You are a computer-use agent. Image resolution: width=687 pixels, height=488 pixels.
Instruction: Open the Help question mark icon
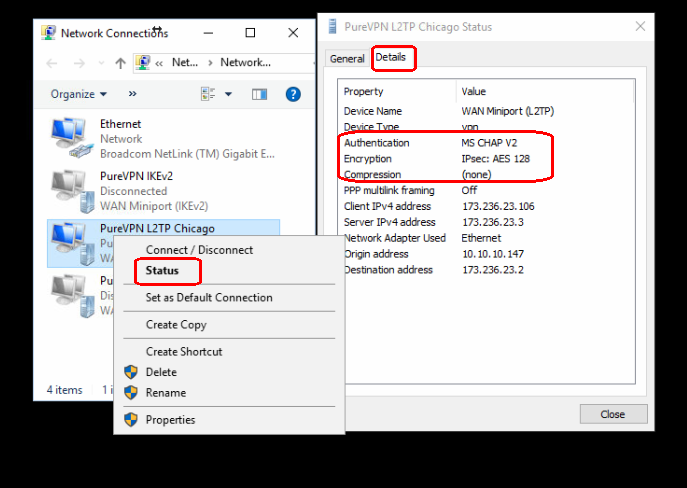pos(293,94)
